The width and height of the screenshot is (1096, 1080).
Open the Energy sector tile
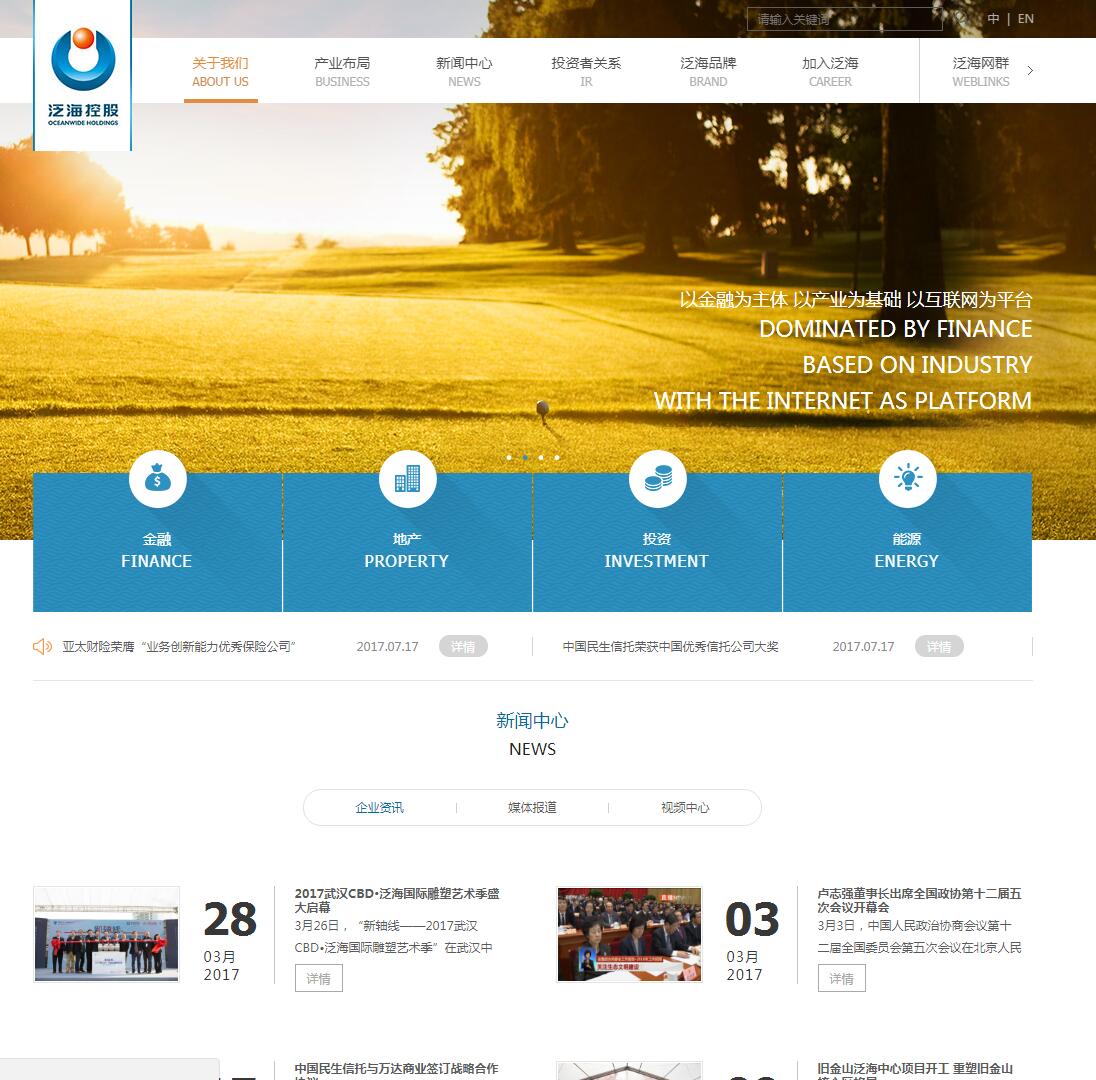[907, 542]
